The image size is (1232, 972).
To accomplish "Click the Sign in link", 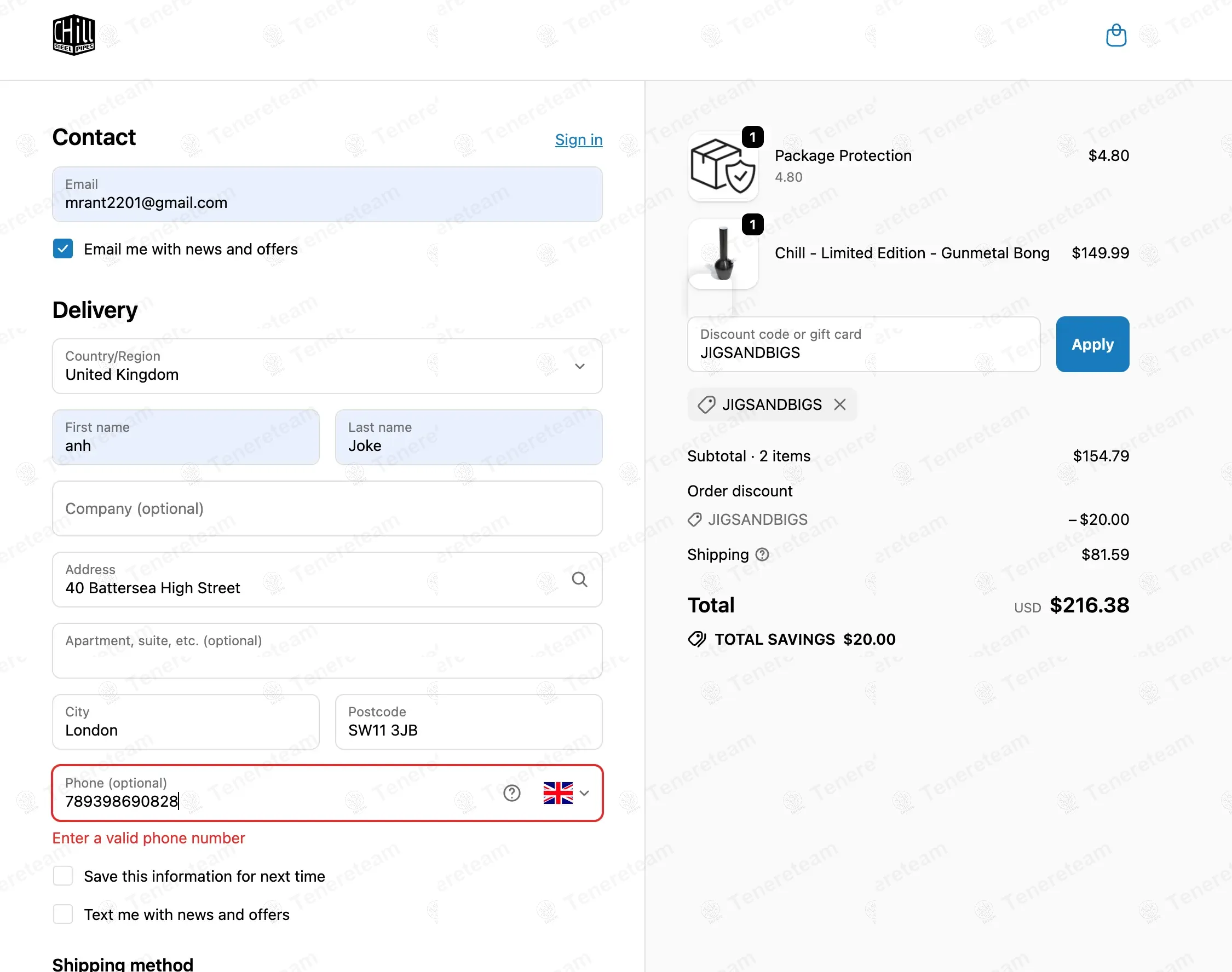I will (578, 140).
